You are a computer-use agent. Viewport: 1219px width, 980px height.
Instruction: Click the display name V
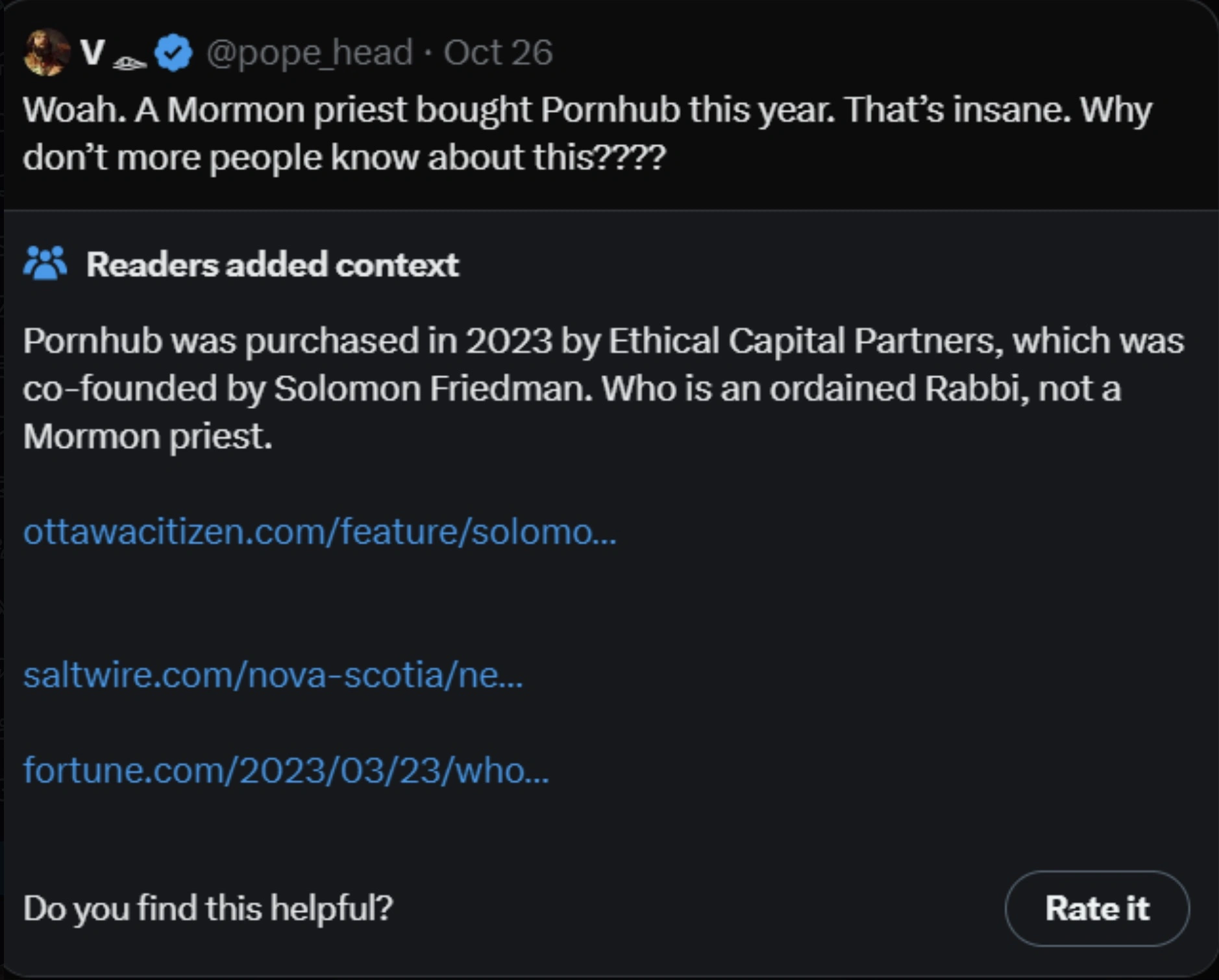93,53
